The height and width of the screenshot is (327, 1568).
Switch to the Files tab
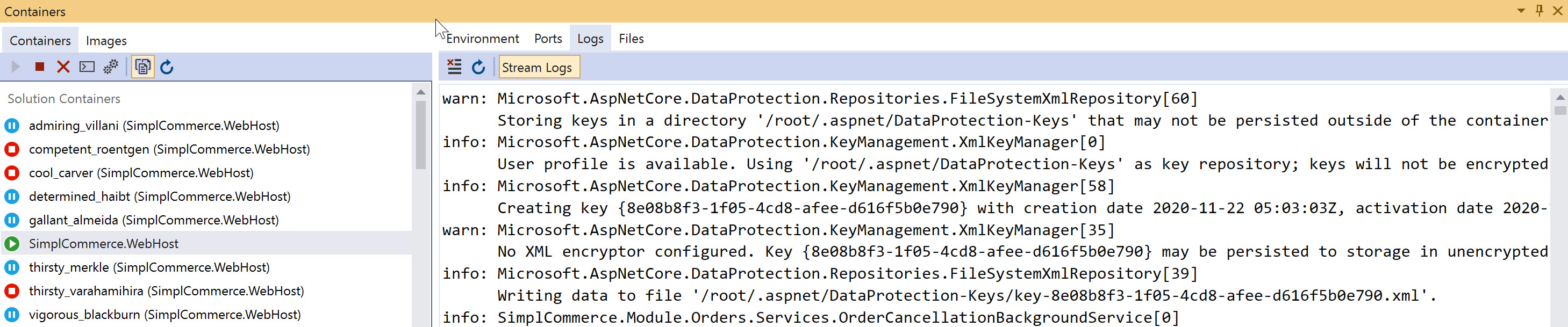[x=631, y=39]
